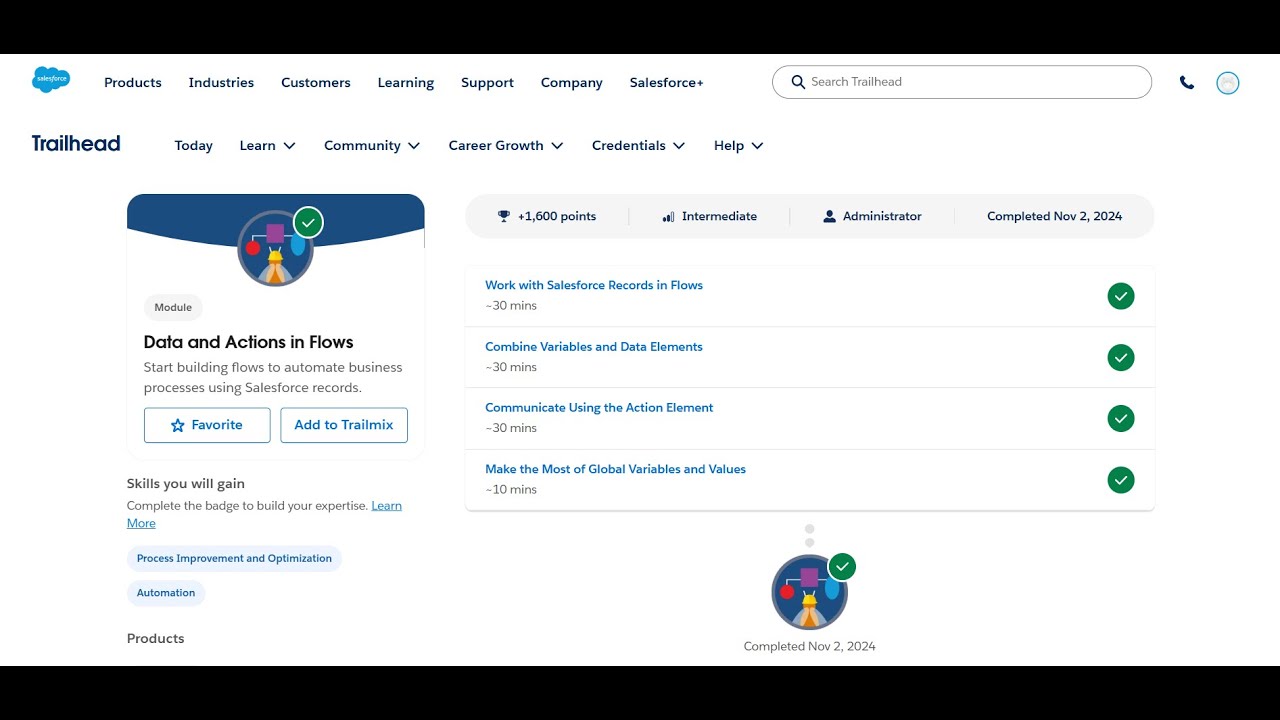Open the Industries menu
Screen dimensions: 1280x720
[x=221, y=83]
